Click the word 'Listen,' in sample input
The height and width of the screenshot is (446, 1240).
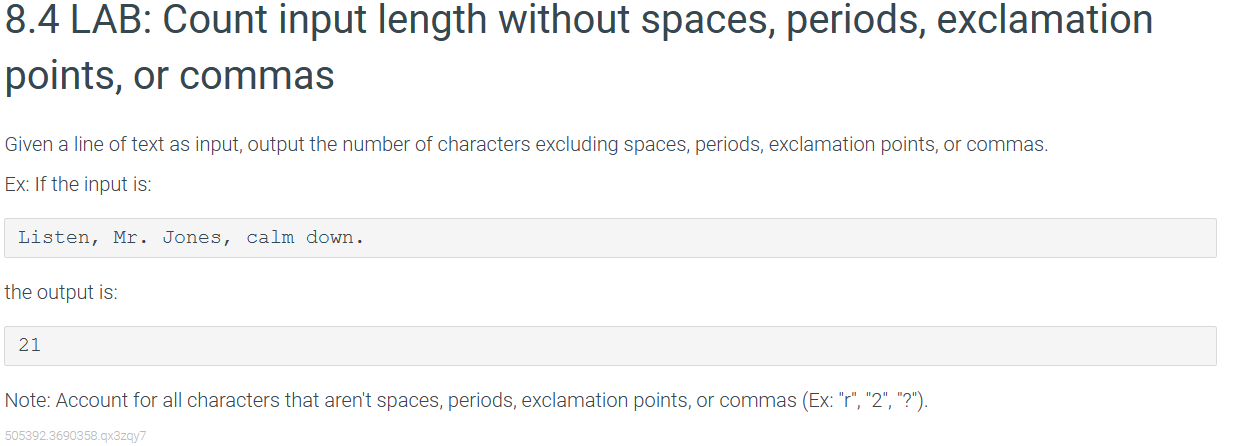click(59, 238)
